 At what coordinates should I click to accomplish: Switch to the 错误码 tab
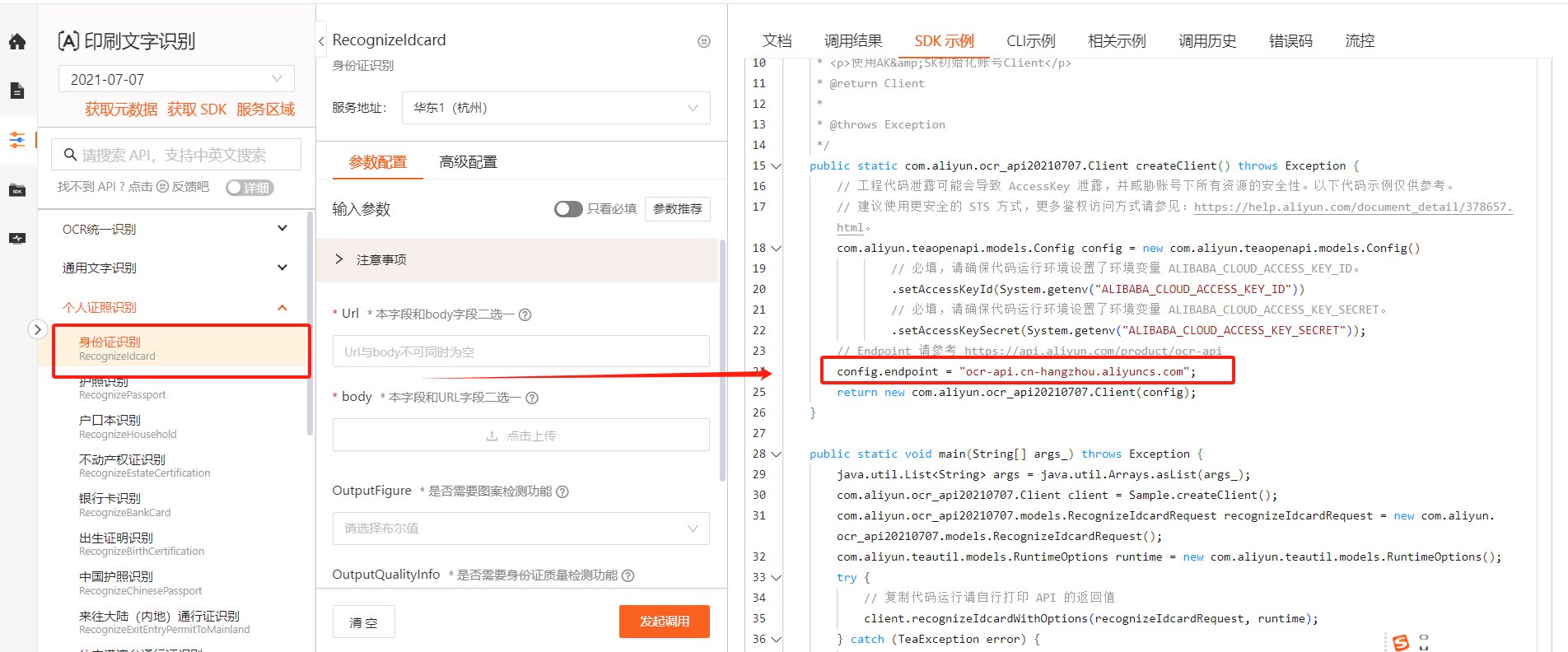(1290, 41)
